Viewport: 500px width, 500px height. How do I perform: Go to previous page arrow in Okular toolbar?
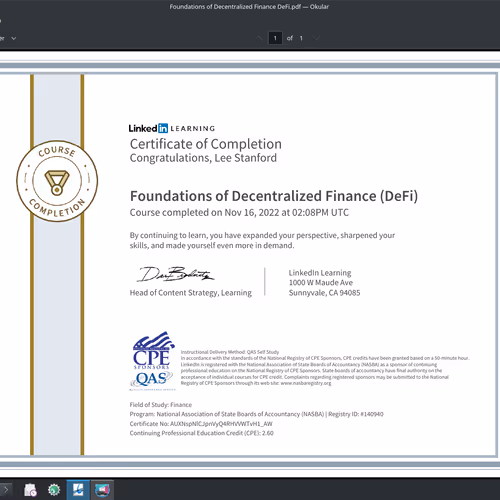259,38
